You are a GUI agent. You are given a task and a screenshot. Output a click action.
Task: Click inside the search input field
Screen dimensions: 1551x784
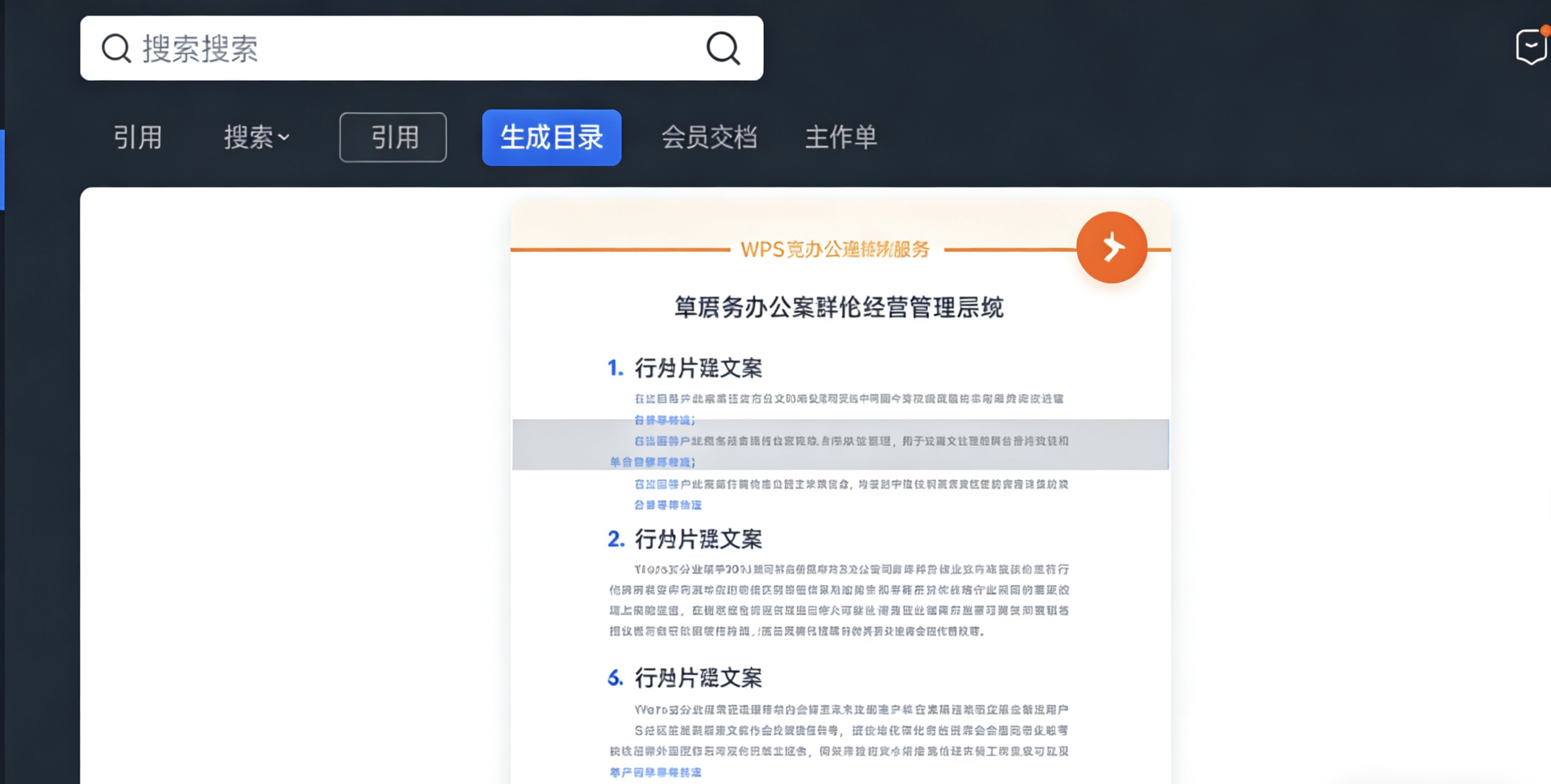pos(361,48)
